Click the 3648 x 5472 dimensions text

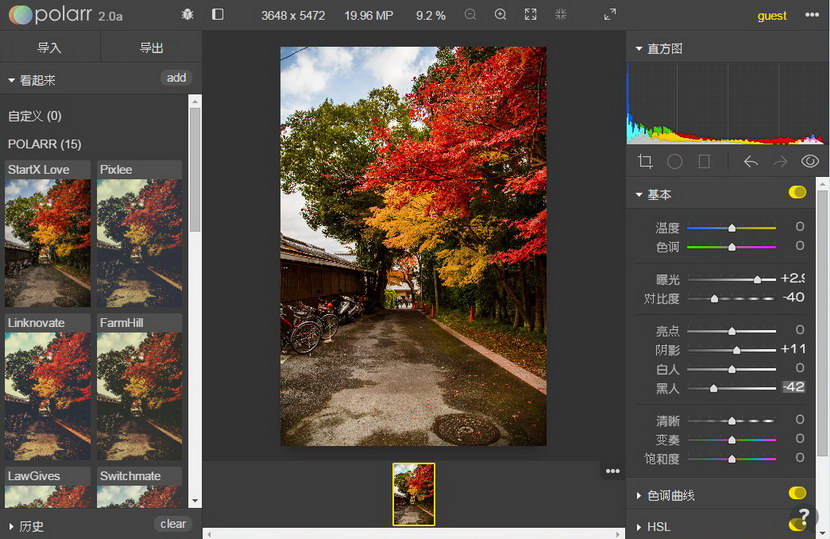[293, 16]
